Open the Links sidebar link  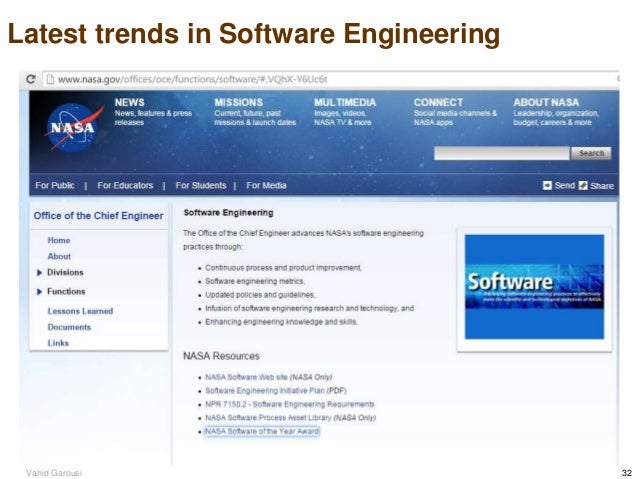tap(58, 343)
